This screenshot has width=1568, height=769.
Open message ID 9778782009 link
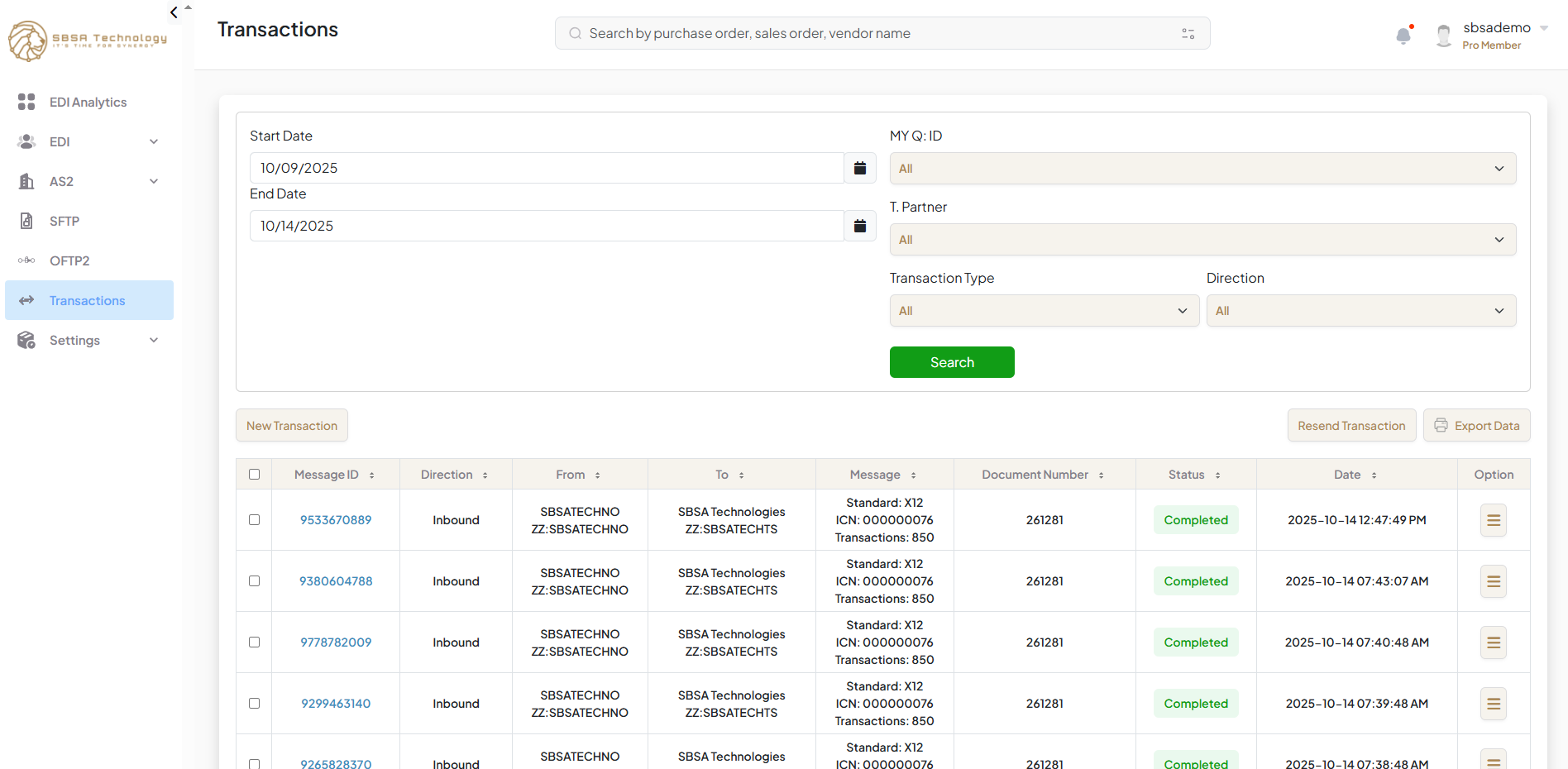tap(336, 642)
